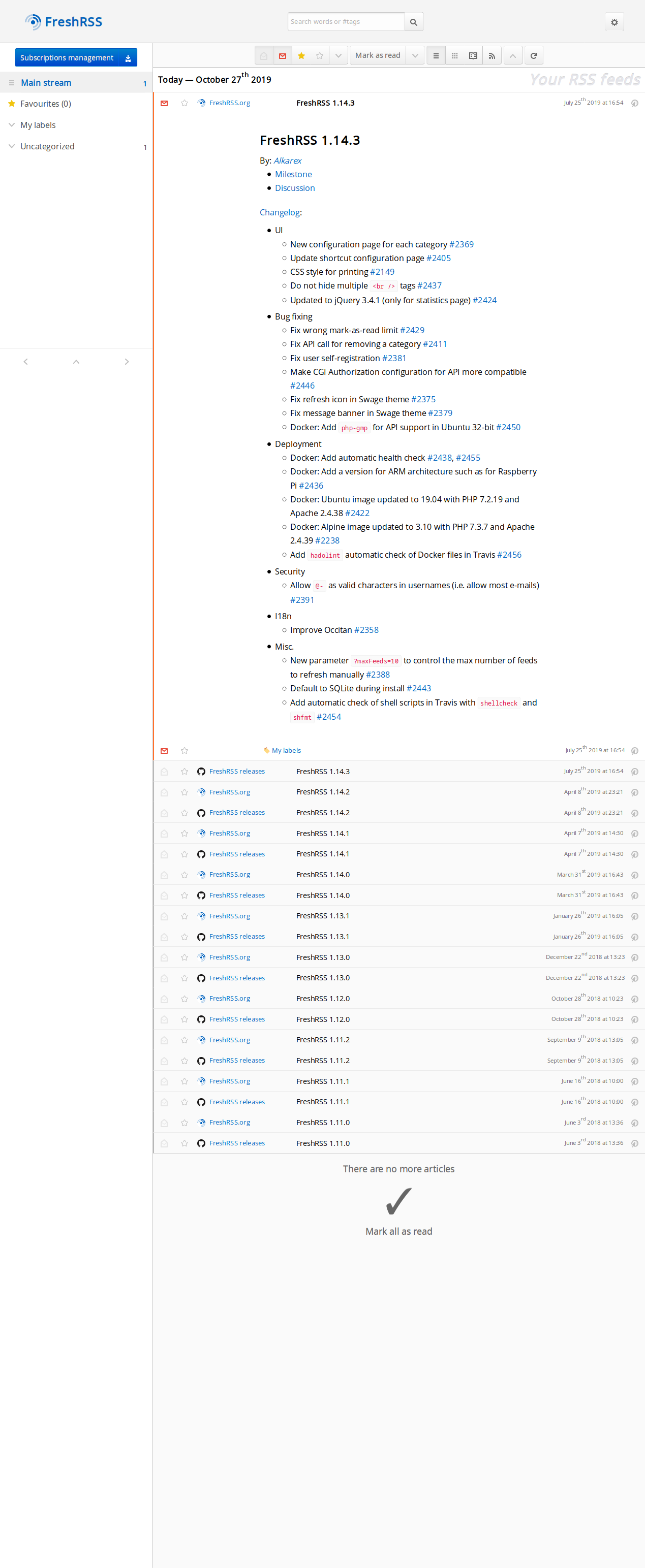Click the FreshRSS logo
645x1568 pixels.
(64, 22)
